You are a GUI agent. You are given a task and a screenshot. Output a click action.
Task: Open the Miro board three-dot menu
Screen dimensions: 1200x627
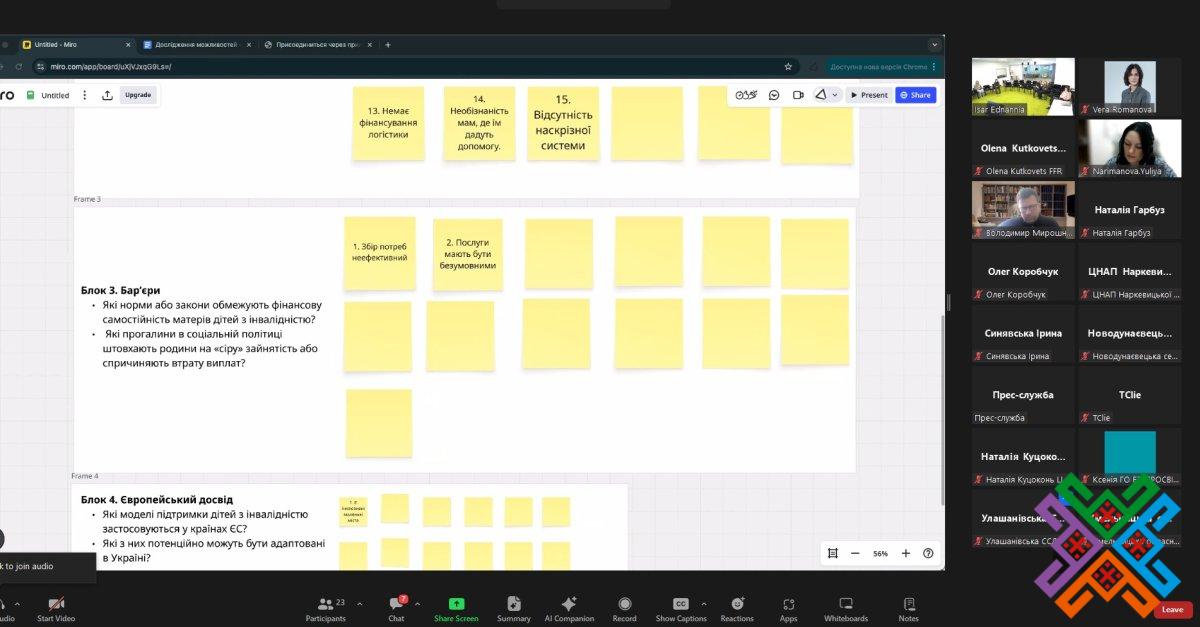pos(84,95)
